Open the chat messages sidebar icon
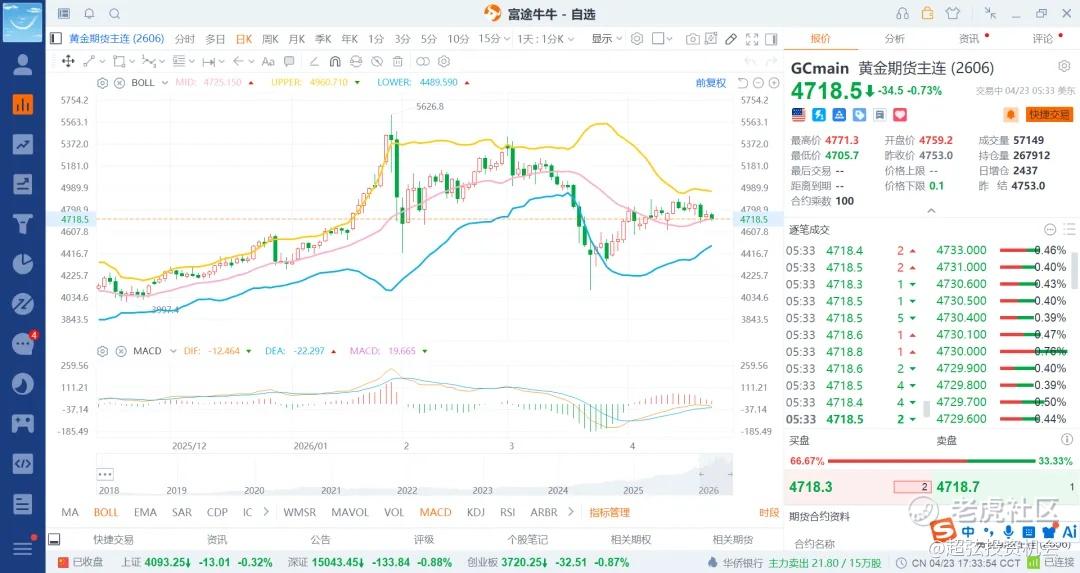The image size is (1080, 573). coord(22,343)
